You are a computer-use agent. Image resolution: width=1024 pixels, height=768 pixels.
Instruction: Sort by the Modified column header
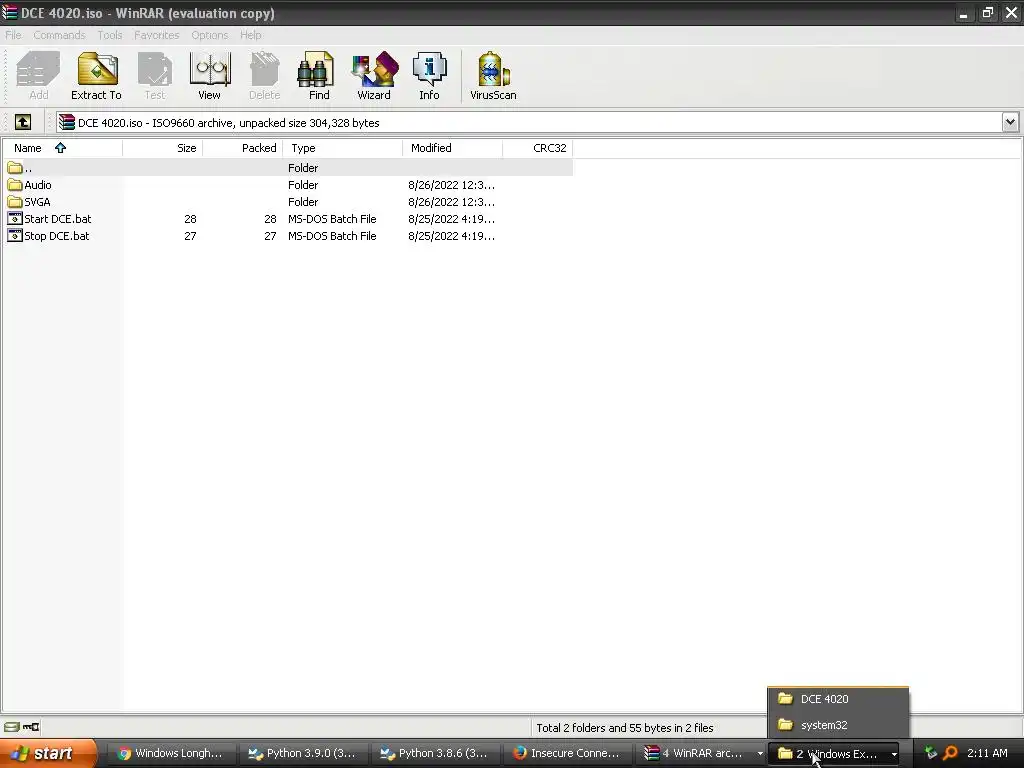[453, 148]
